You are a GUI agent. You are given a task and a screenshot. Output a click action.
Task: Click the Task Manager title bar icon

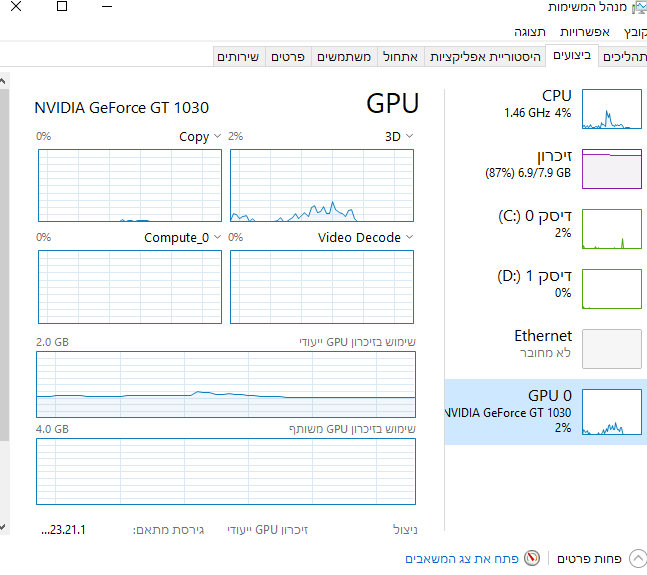click(x=638, y=7)
